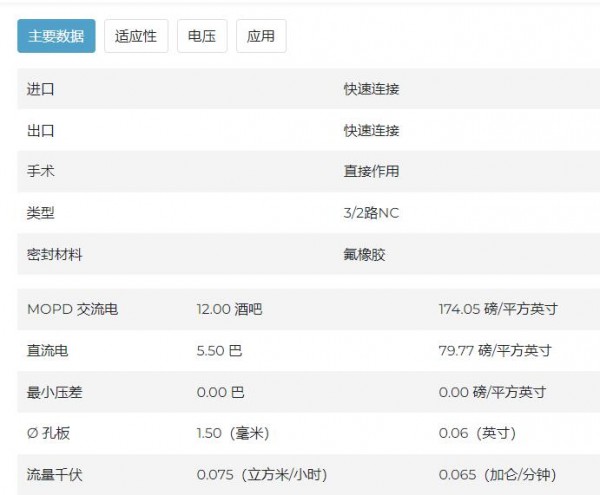
Task: Select the 1.50（毫米） orifice value
Action: pos(233,433)
